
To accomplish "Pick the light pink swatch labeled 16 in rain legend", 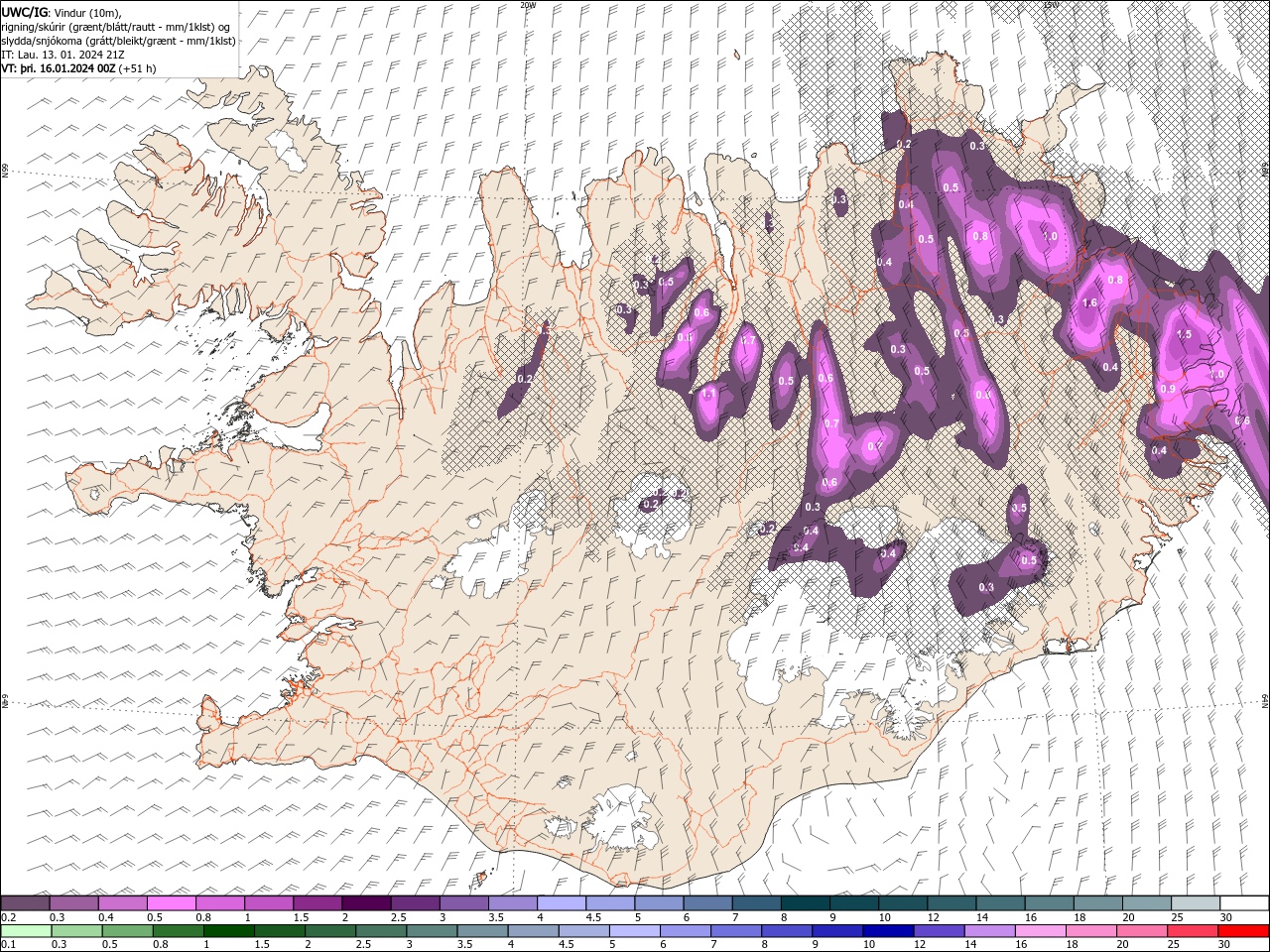I will (1040, 931).
